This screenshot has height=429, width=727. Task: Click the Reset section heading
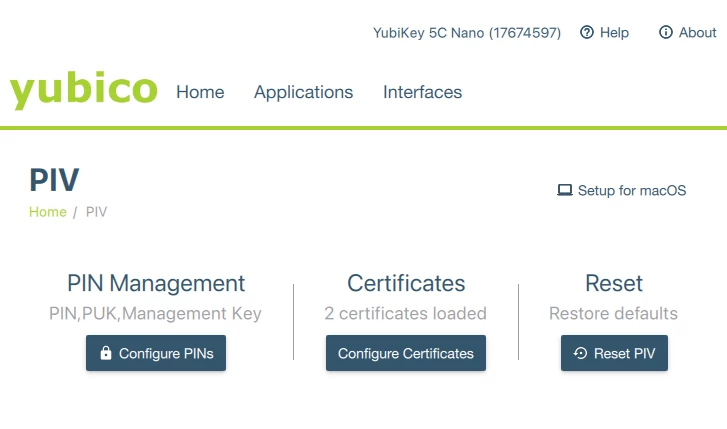[x=614, y=283]
